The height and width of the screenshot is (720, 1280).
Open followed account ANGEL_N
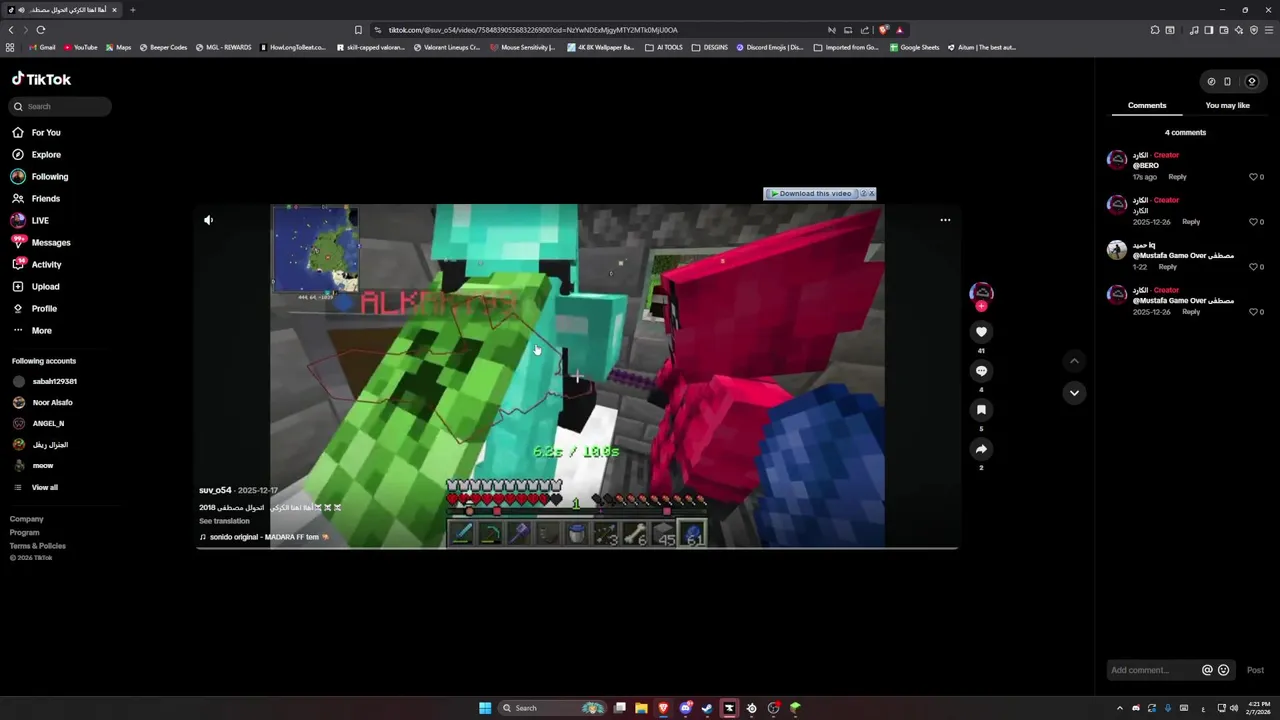click(x=48, y=424)
